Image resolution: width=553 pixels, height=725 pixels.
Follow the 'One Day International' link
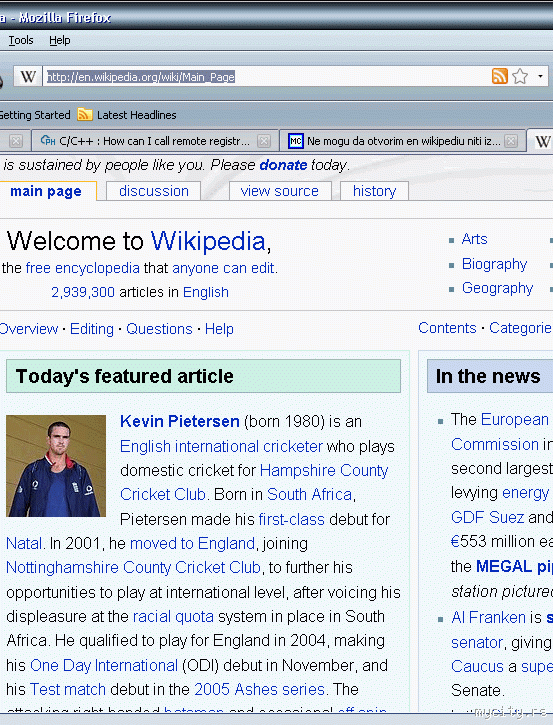pos(104,665)
